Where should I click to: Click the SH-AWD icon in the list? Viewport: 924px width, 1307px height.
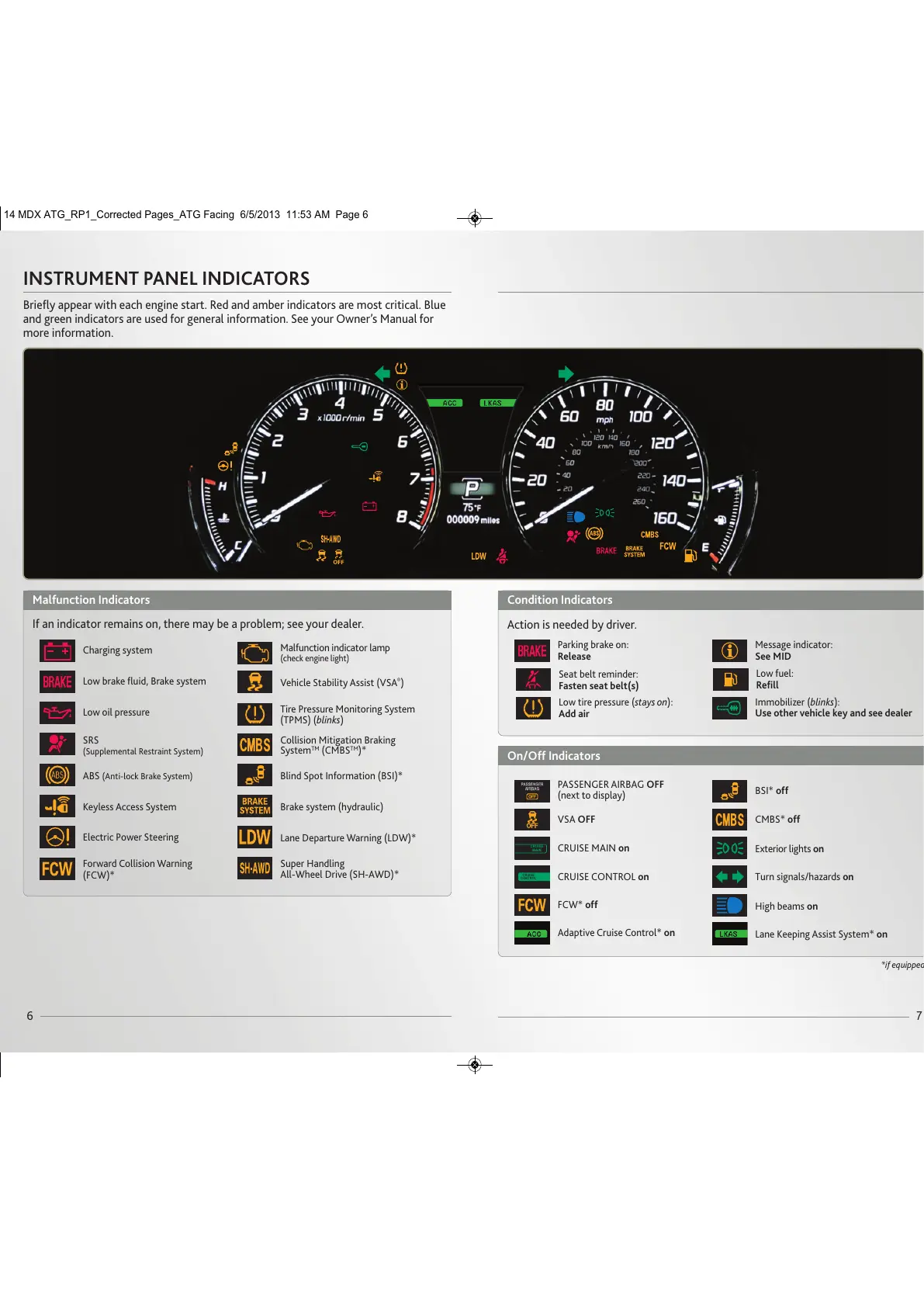coord(254,868)
